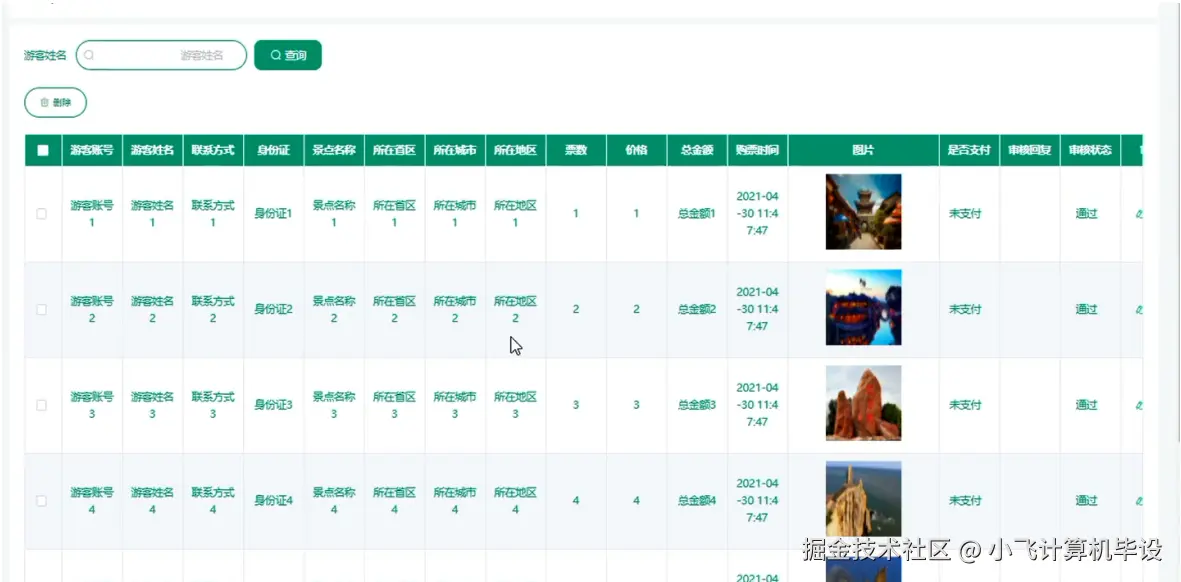Click the 游客姓名 column header
The image size is (1181, 582).
[152, 150]
